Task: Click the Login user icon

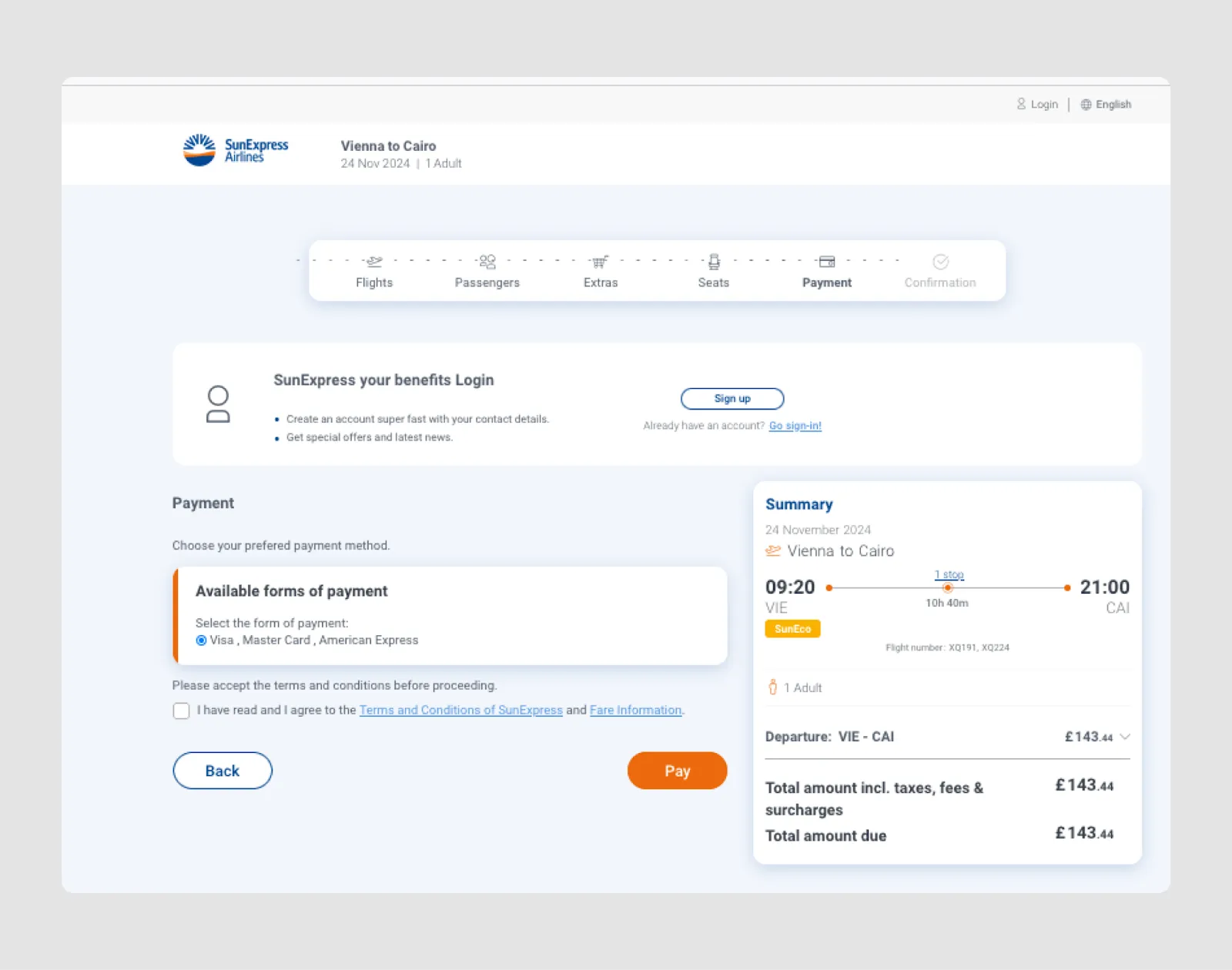Action: 1021,104
